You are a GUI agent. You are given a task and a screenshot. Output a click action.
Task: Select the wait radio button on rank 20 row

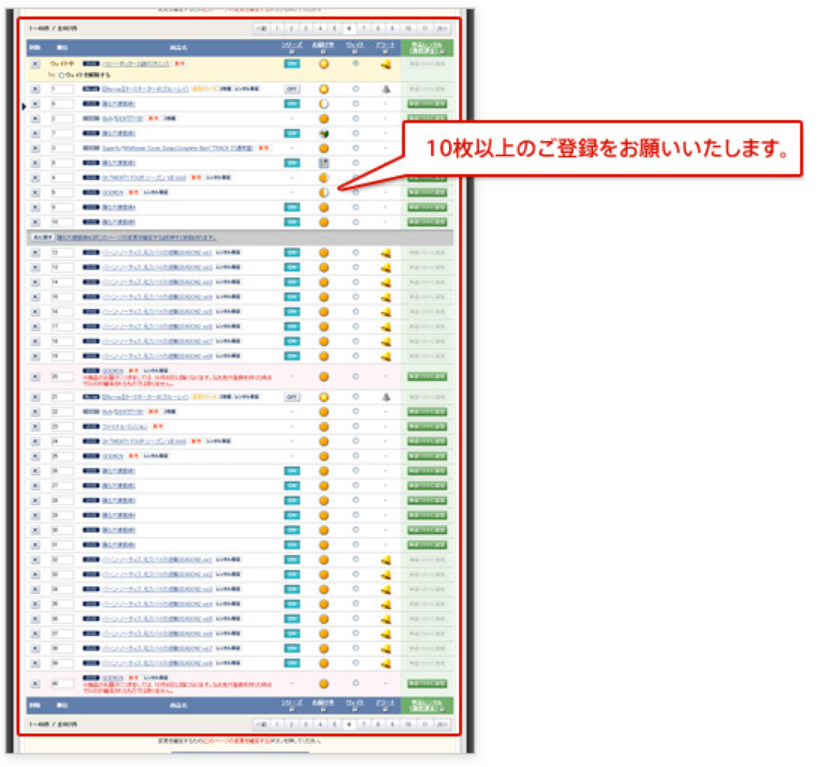pyautogui.click(x=355, y=376)
